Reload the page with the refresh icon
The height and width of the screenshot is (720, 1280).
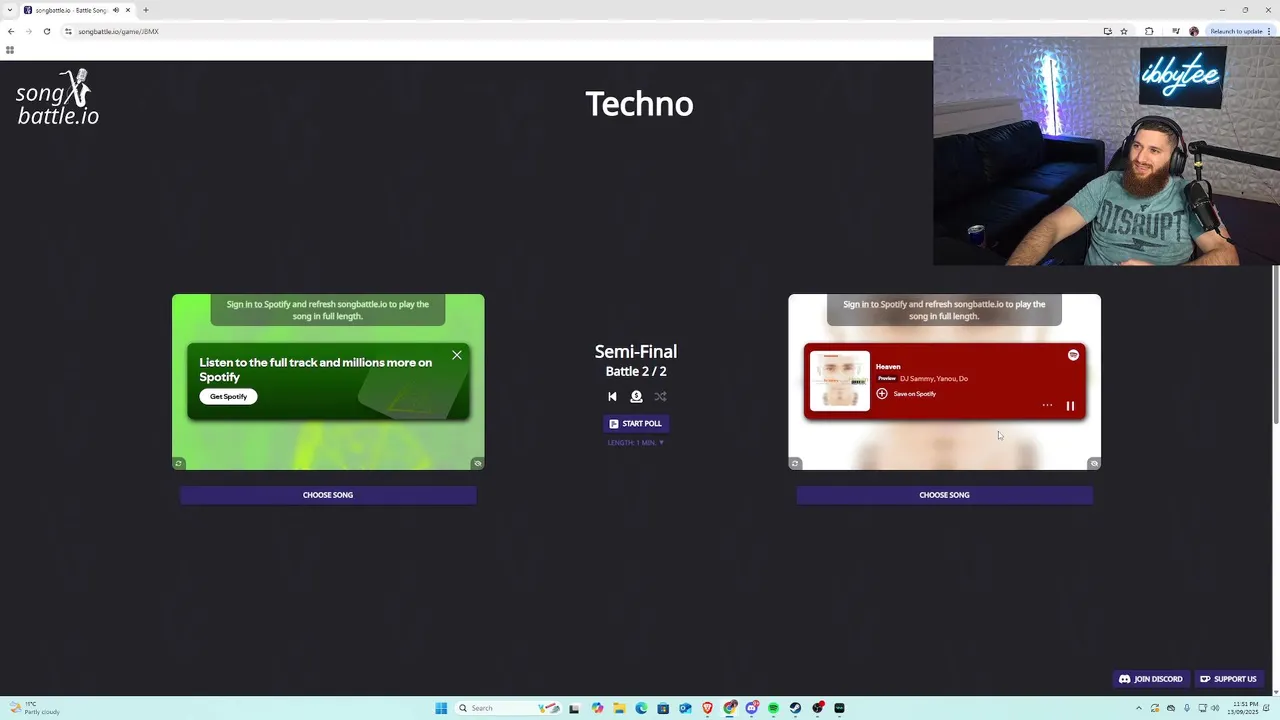pos(46,31)
